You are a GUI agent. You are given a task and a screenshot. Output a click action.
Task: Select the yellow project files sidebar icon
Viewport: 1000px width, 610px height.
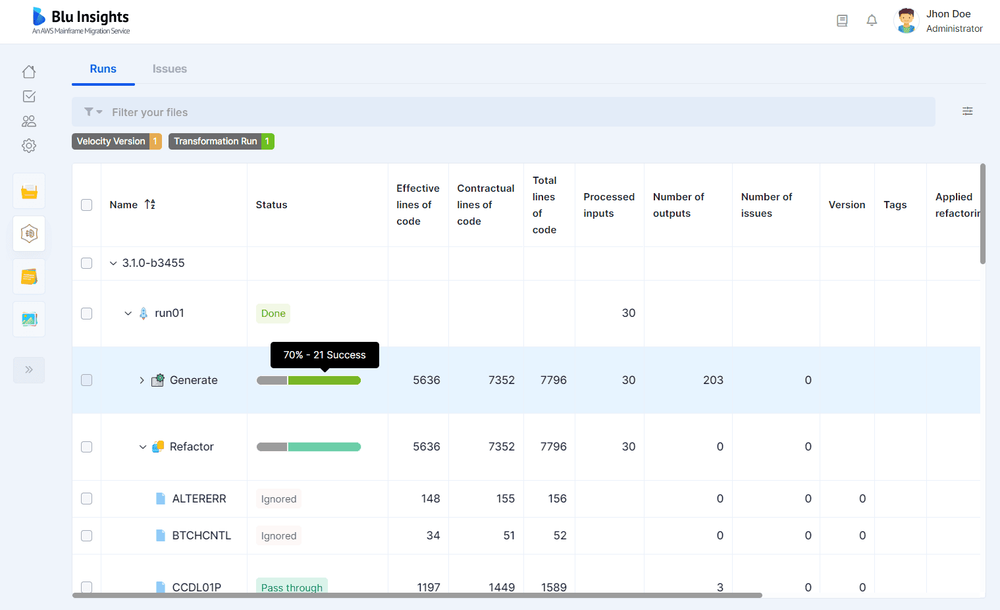click(x=29, y=189)
